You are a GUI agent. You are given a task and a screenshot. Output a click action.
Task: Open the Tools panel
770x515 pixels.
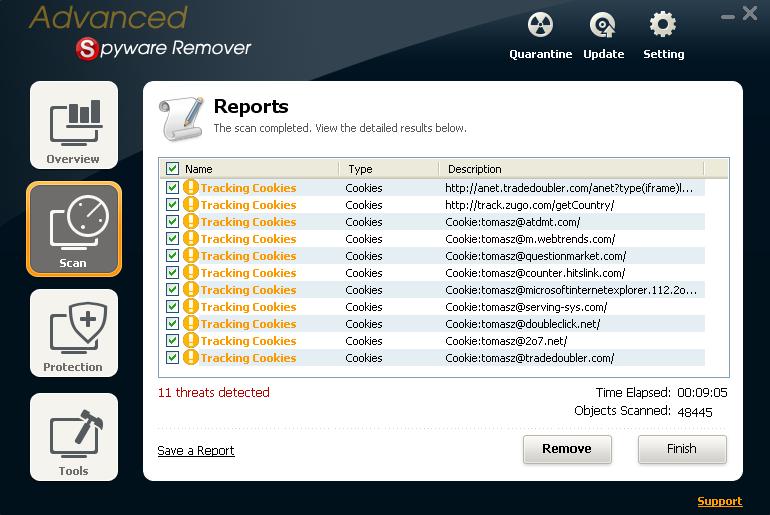click(x=74, y=436)
